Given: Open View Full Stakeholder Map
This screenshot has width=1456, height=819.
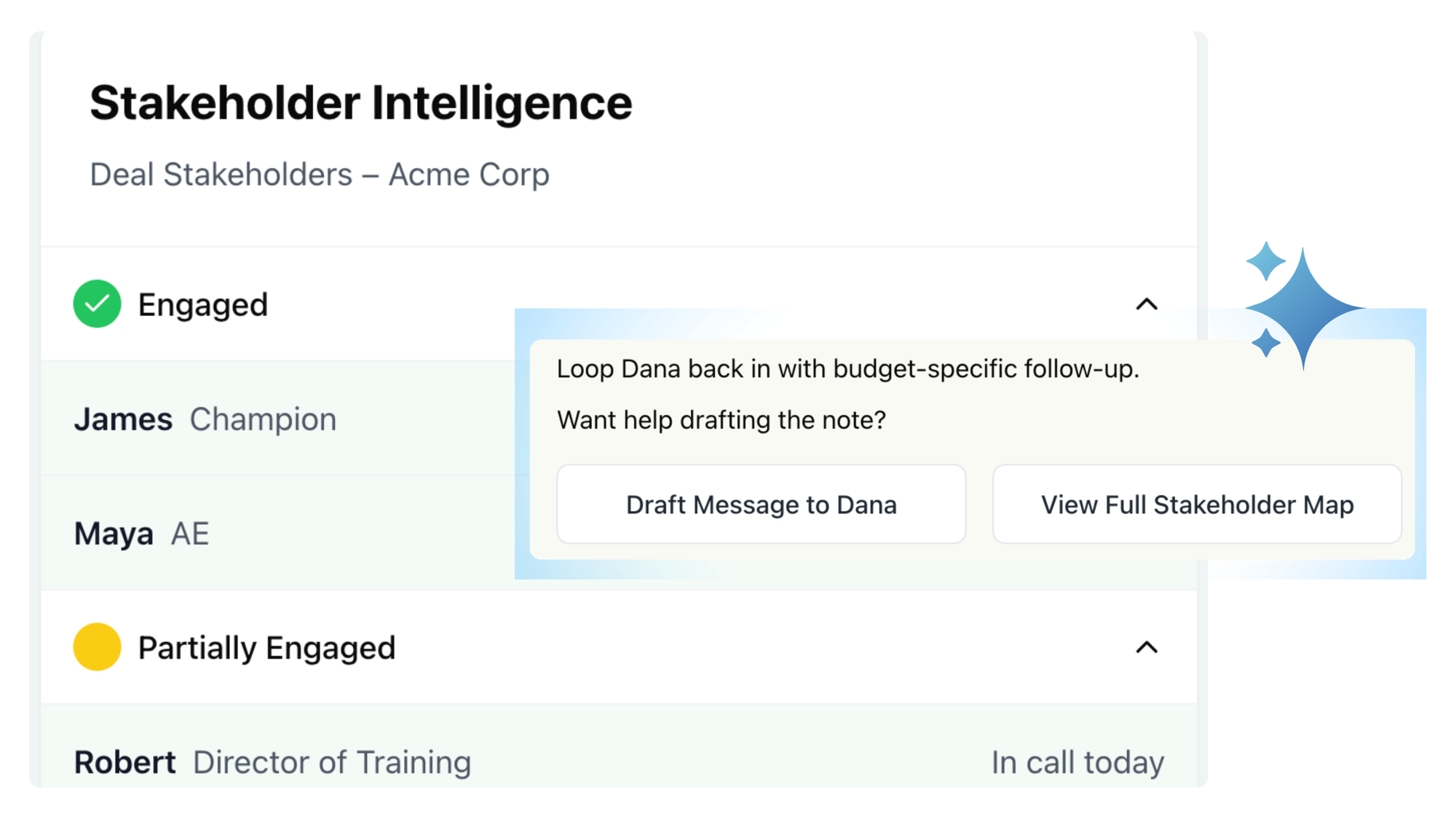Looking at the screenshot, I should coord(1197,504).
